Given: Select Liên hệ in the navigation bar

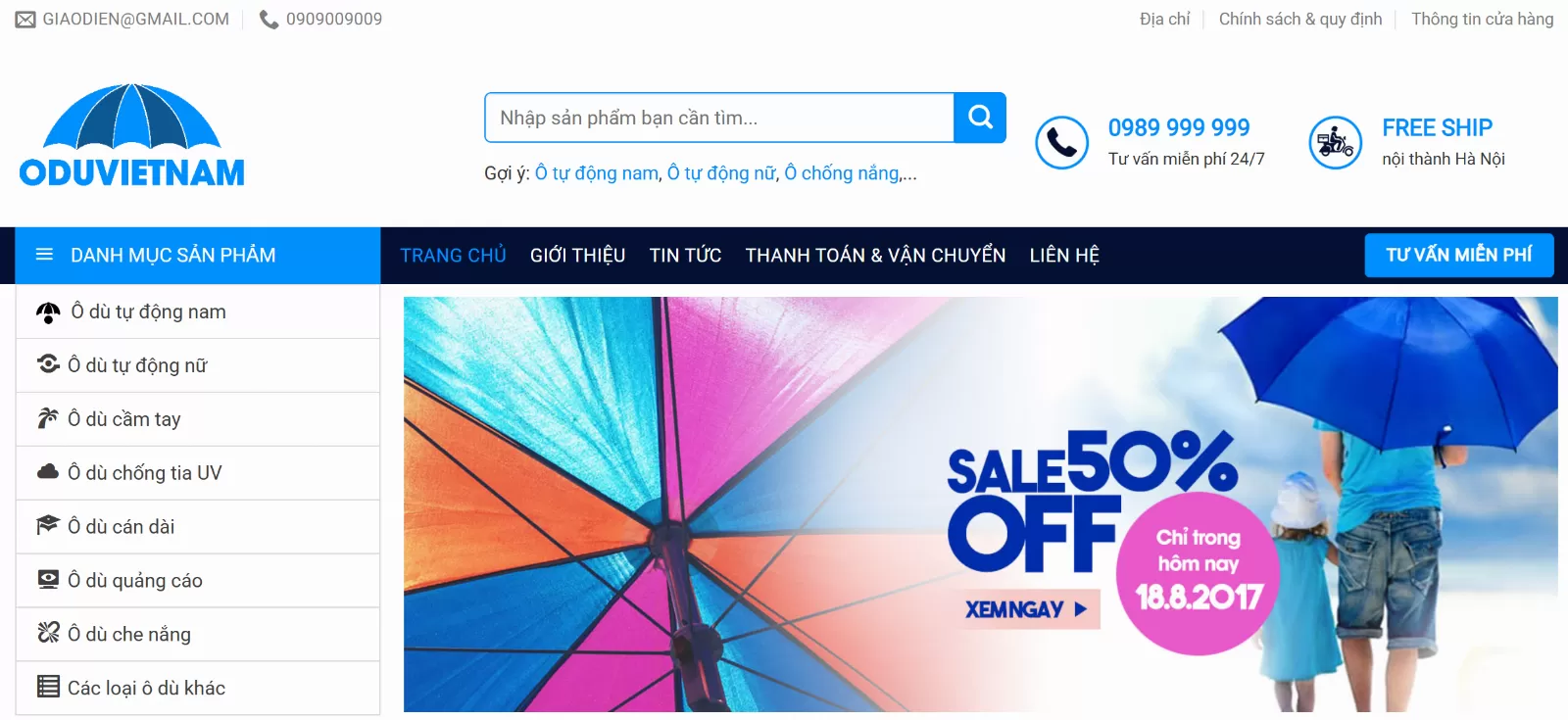Looking at the screenshot, I should (1064, 256).
